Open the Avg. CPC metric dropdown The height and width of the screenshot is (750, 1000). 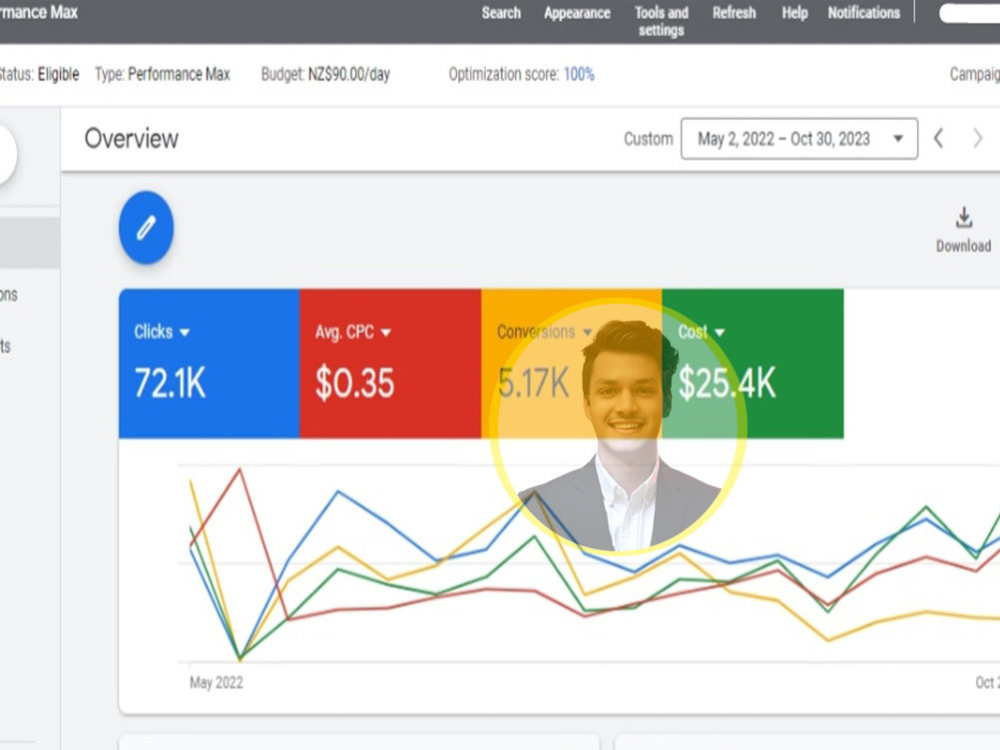pos(353,332)
